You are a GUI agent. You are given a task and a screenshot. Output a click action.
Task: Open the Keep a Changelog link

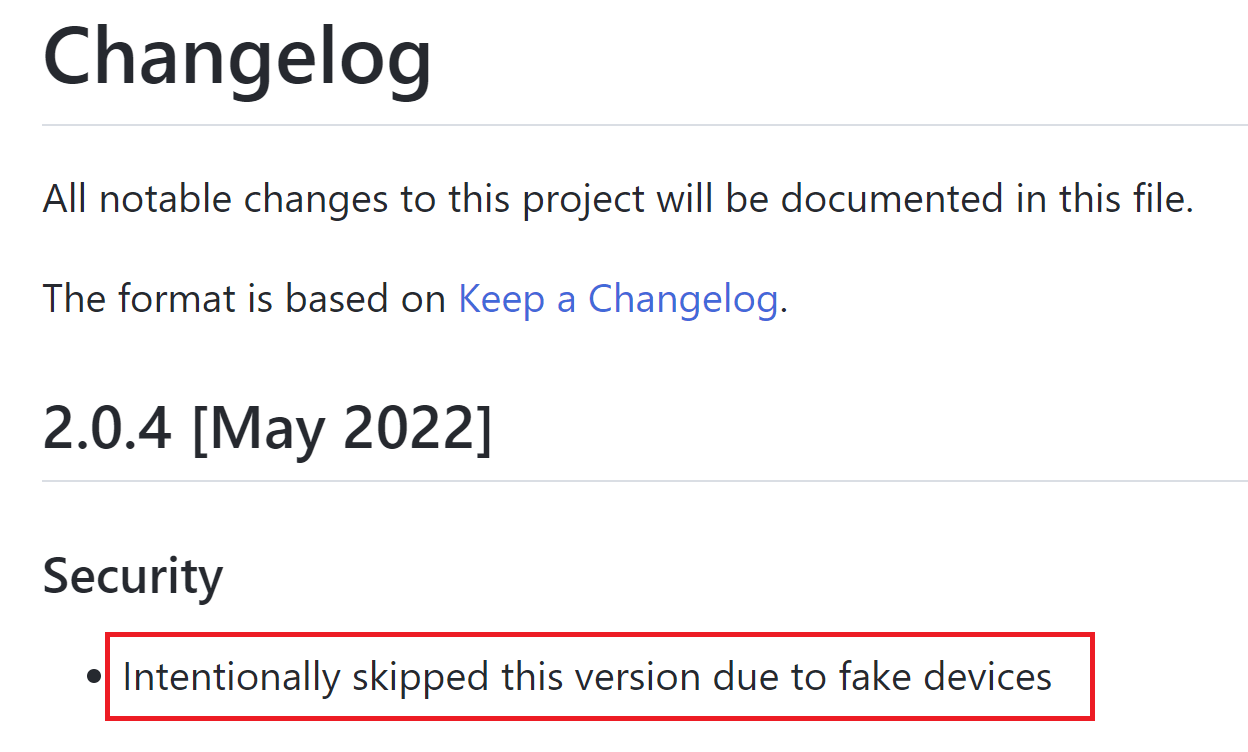[617, 299]
